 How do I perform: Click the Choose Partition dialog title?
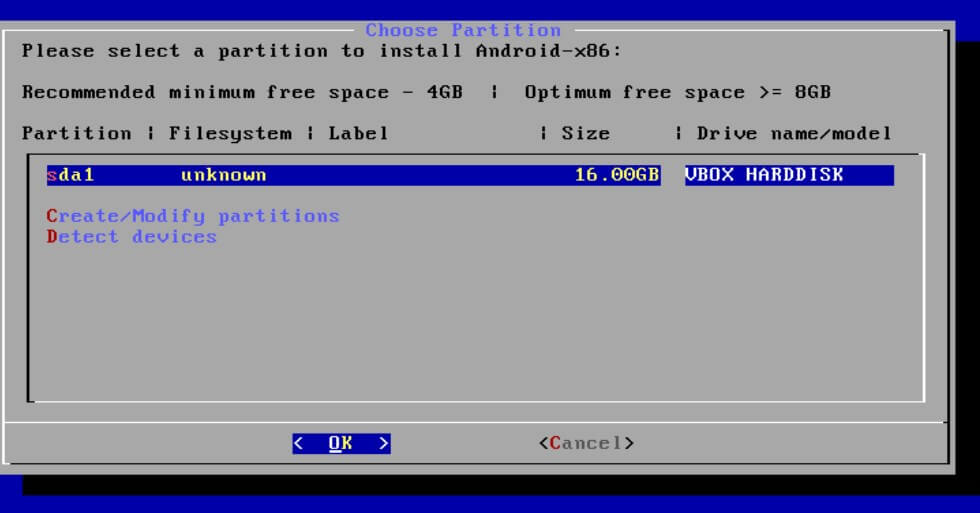pyautogui.click(x=463, y=30)
